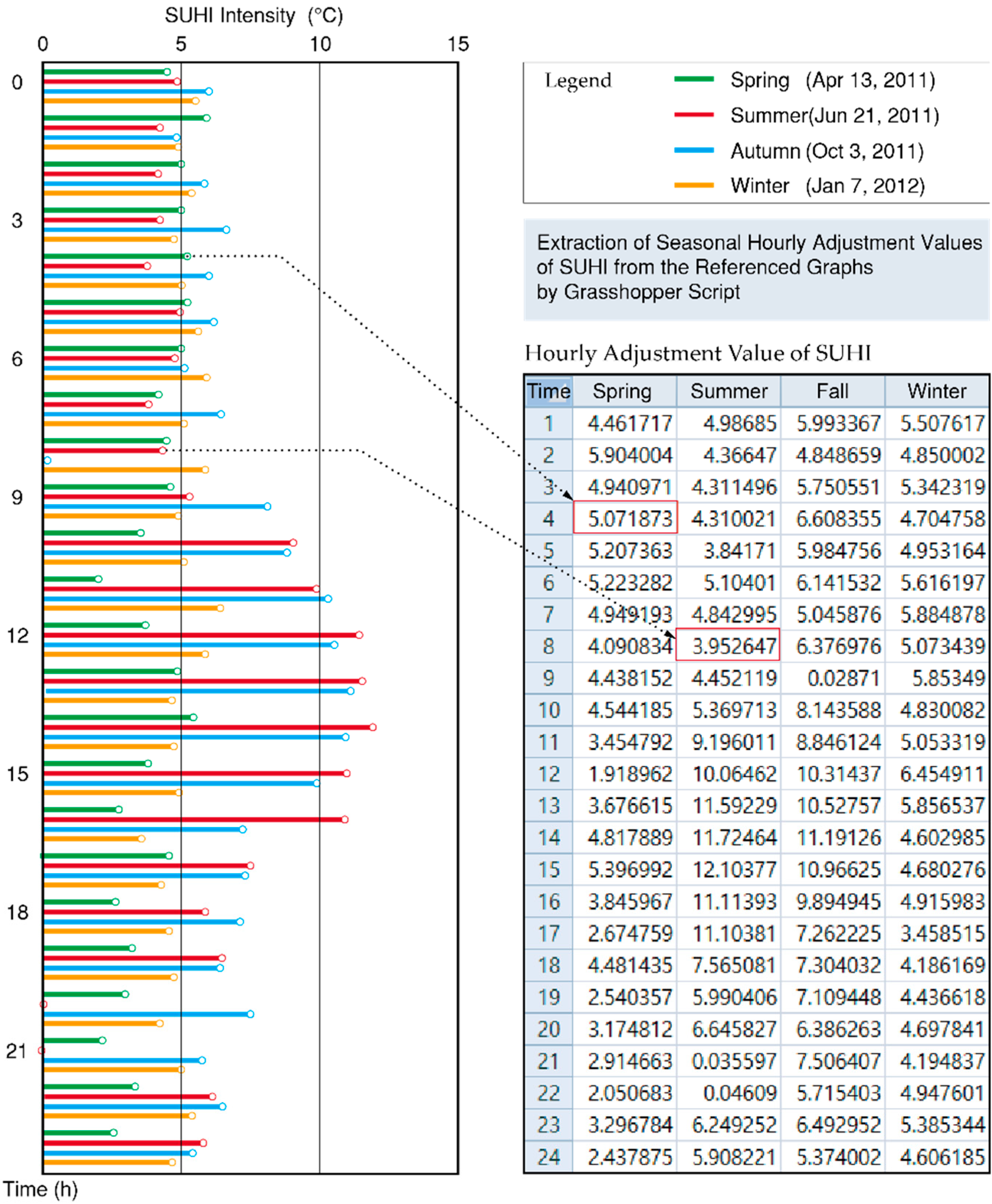Click the 12.10377 Summer value cell
This screenshot has height=1204, width=992.
pyautogui.click(x=734, y=870)
